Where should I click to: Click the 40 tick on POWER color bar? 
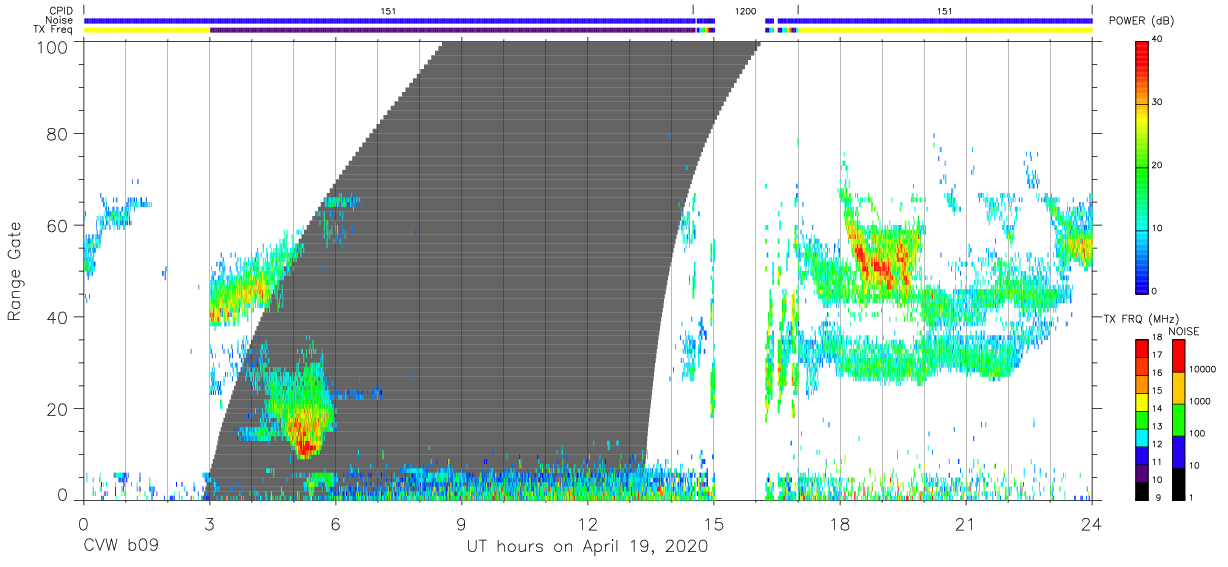click(1158, 40)
